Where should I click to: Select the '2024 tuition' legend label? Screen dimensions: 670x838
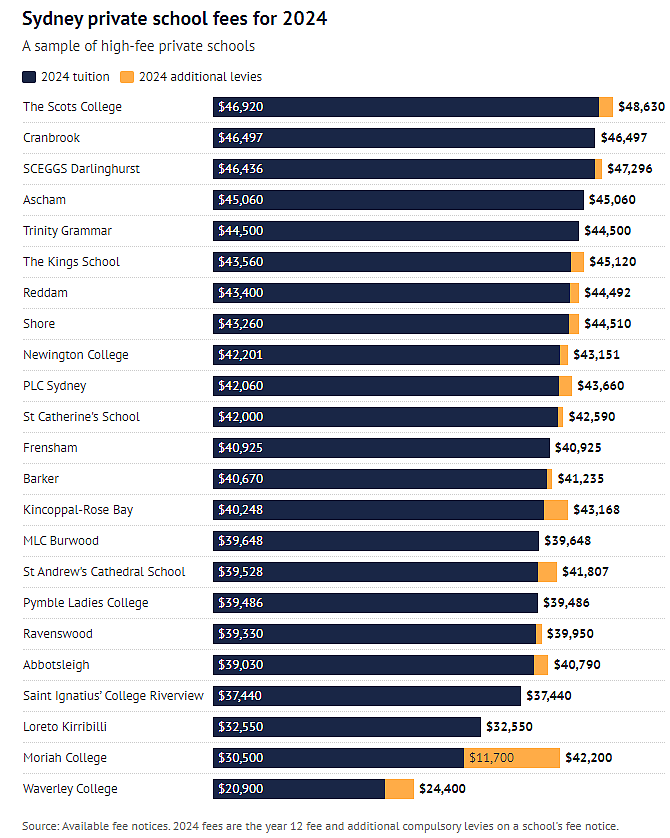(75, 77)
